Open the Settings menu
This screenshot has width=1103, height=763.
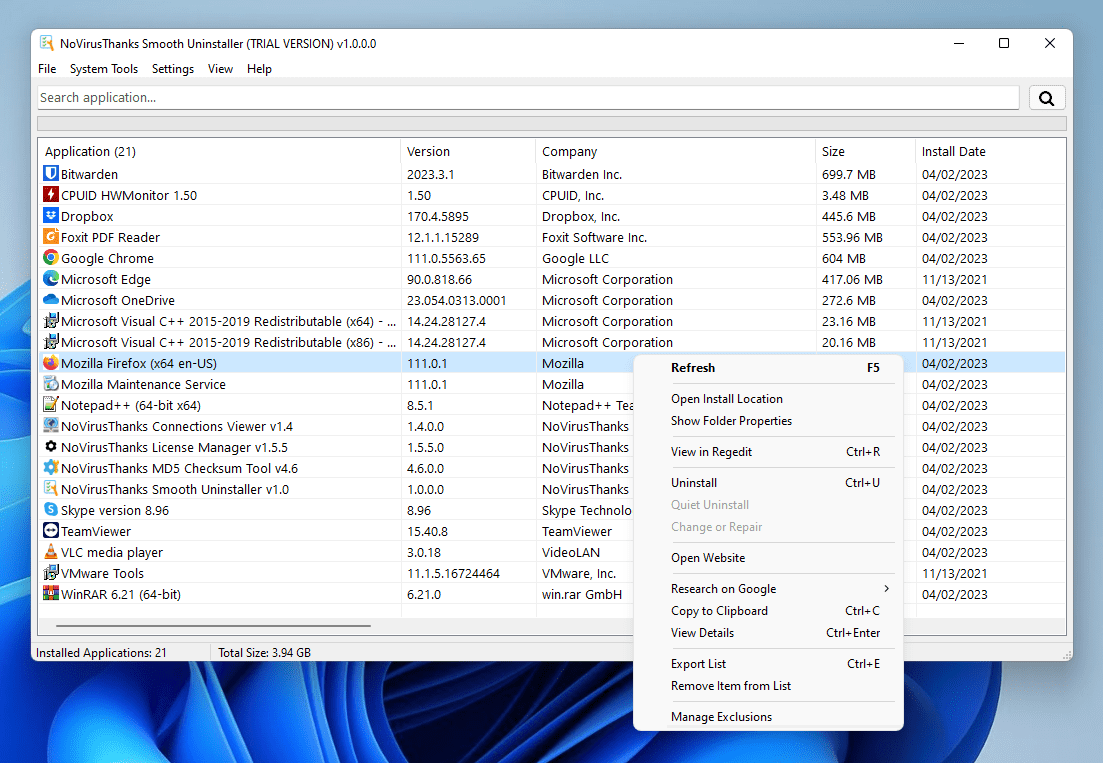coord(173,69)
